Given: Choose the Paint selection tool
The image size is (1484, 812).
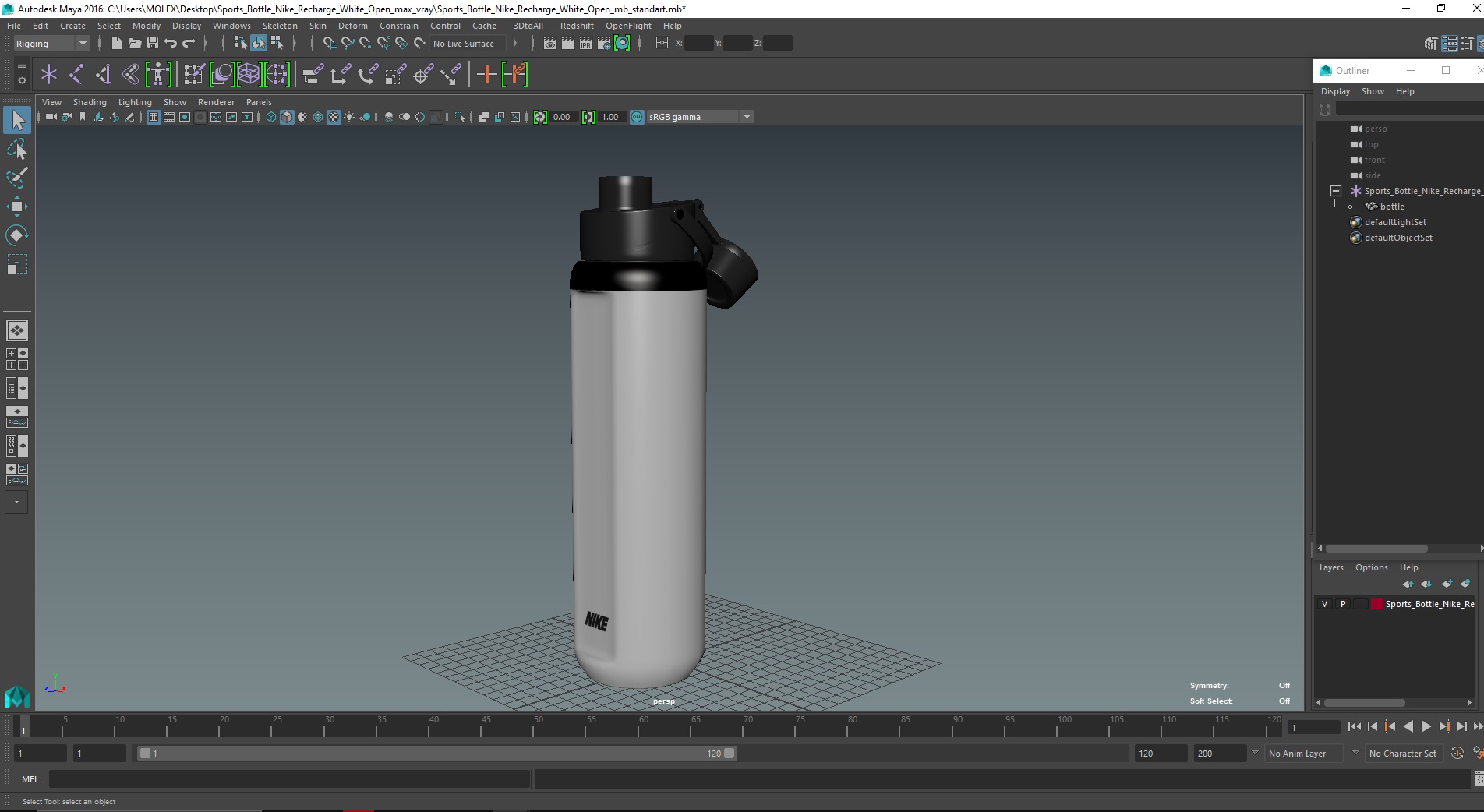Looking at the screenshot, I should click(x=17, y=178).
